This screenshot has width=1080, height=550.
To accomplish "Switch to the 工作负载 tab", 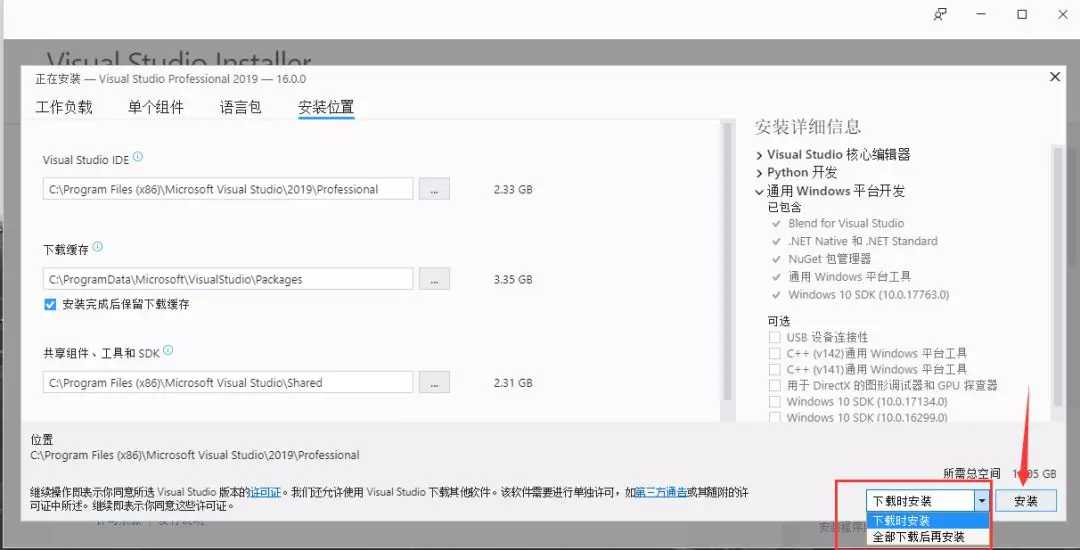I will (x=64, y=107).
